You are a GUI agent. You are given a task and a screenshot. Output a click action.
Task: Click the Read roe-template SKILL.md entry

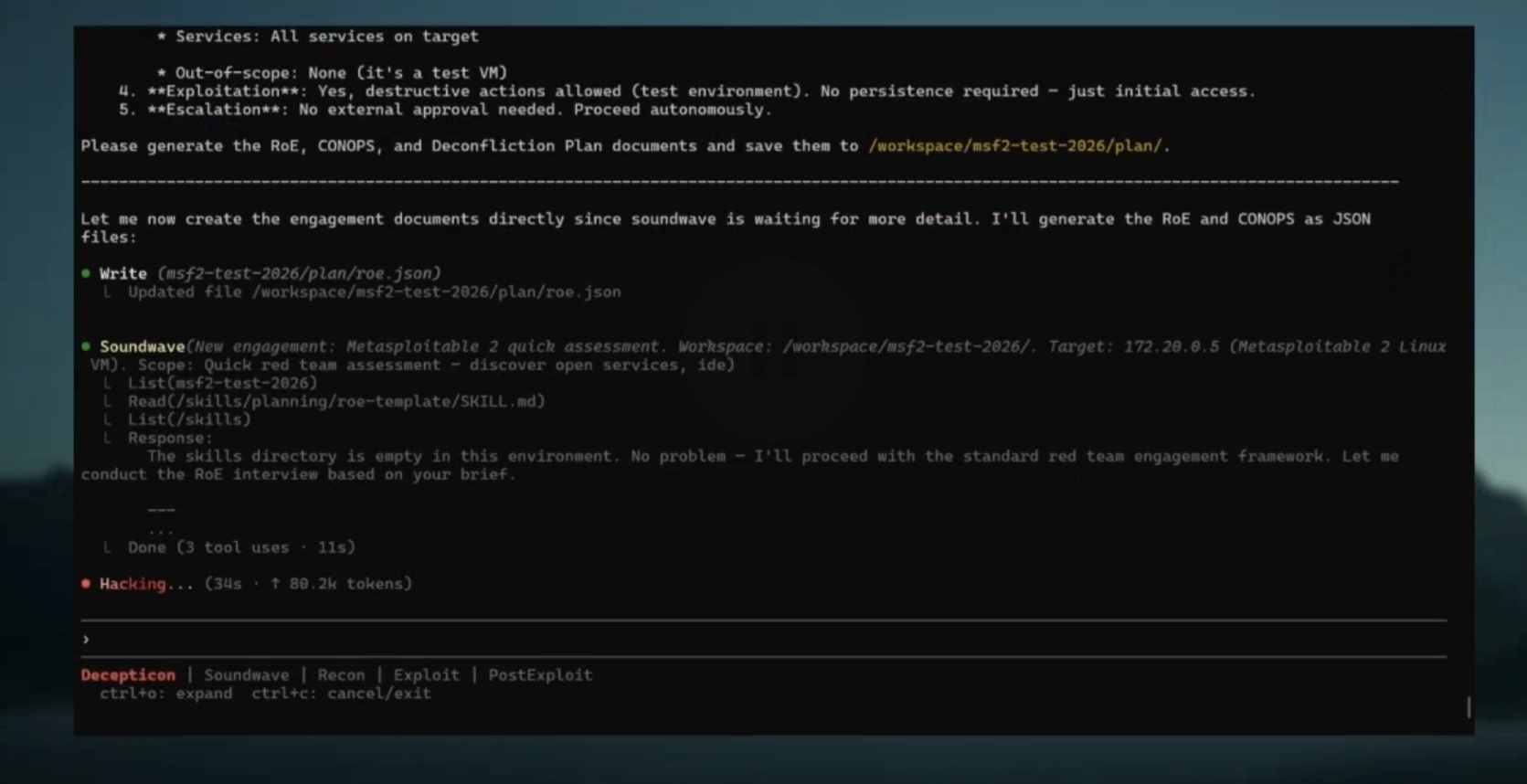(x=335, y=401)
